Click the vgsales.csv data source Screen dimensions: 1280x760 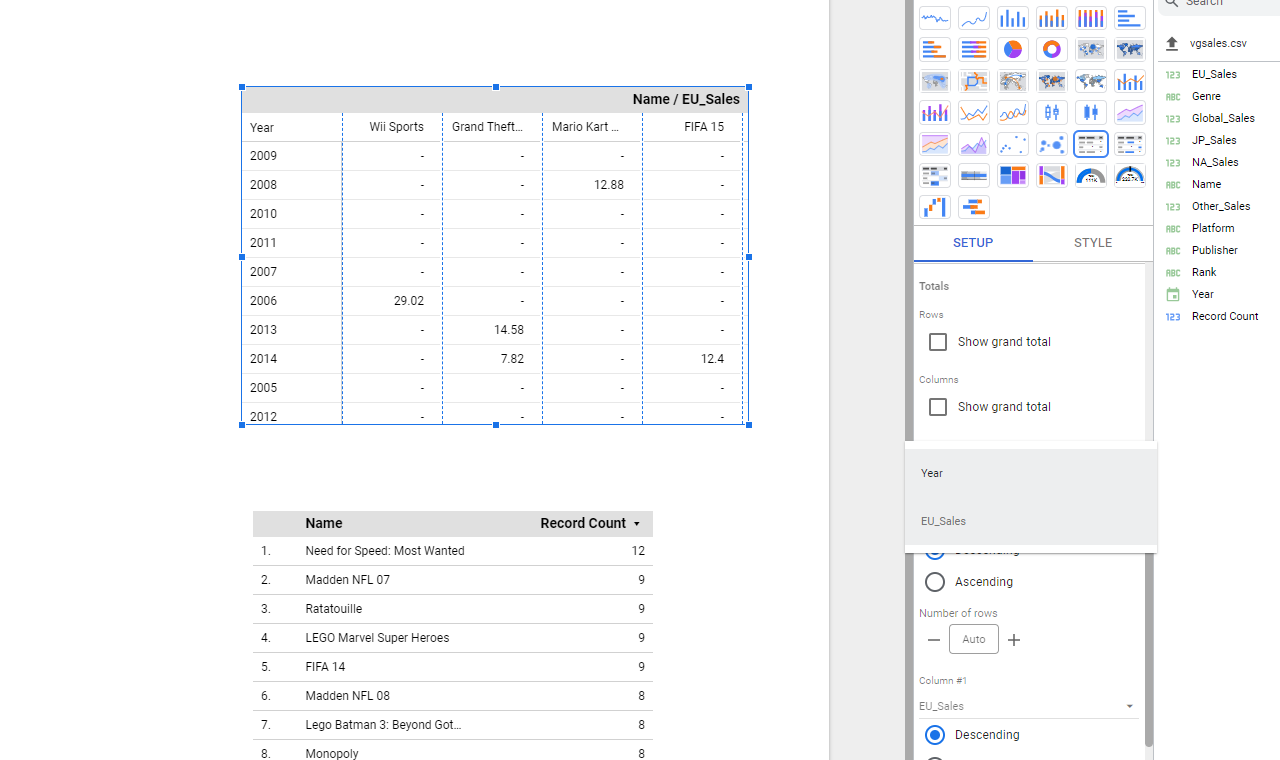coord(1218,44)
